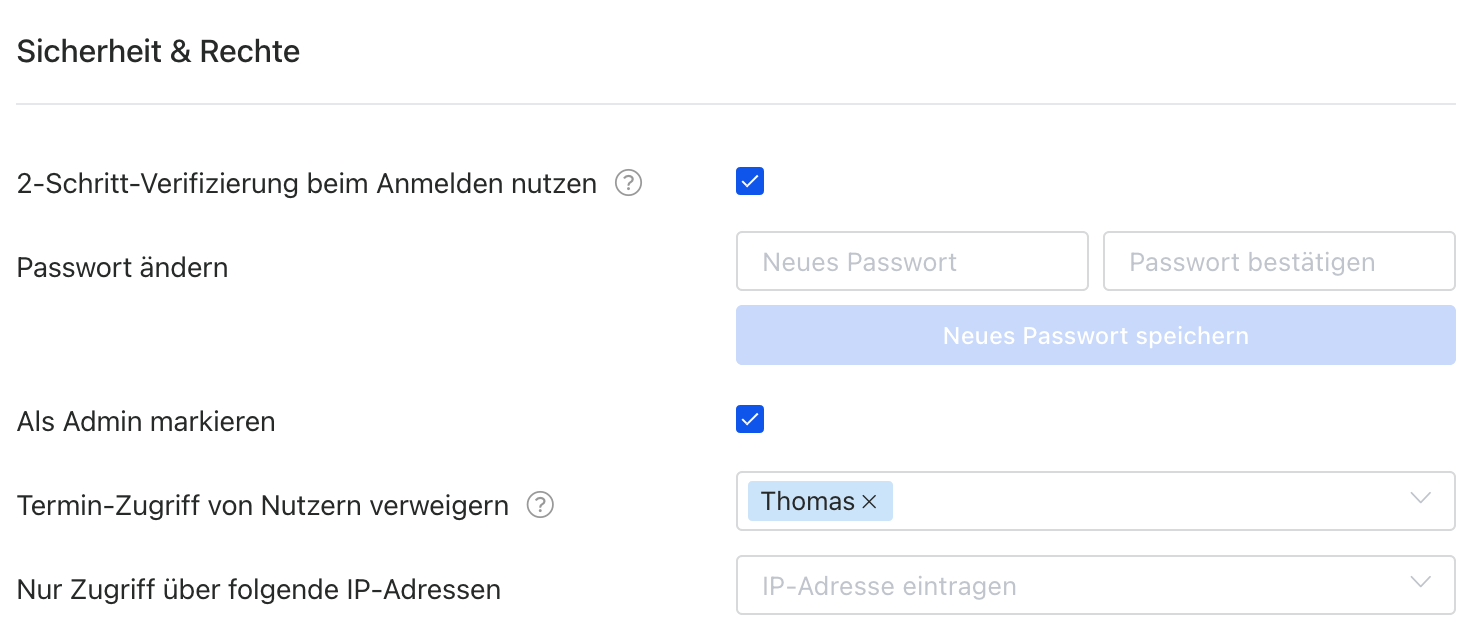
Task: Click Neues Passwort speichern button
Action: pos(1096,335)
